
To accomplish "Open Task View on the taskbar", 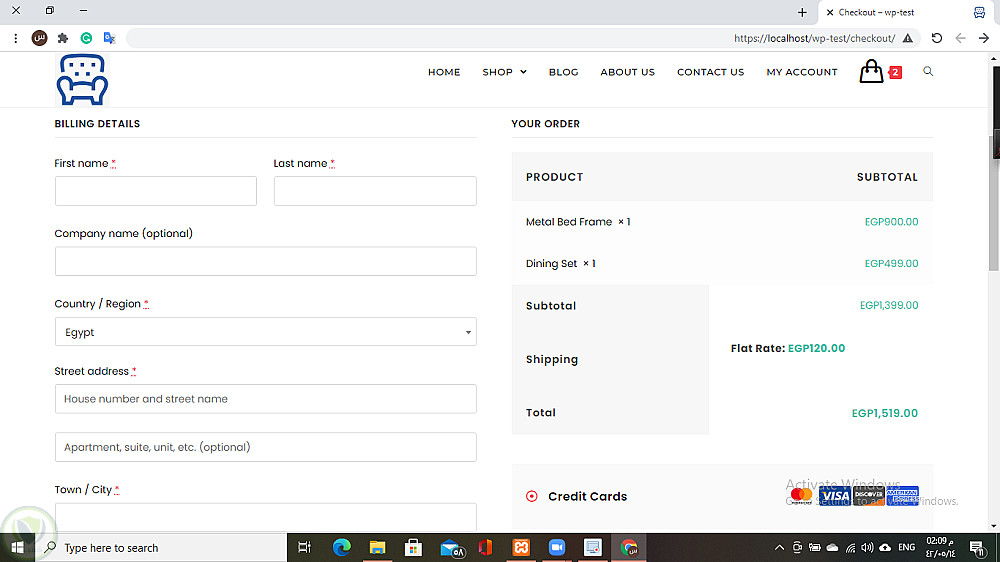I will coord(305,547).
